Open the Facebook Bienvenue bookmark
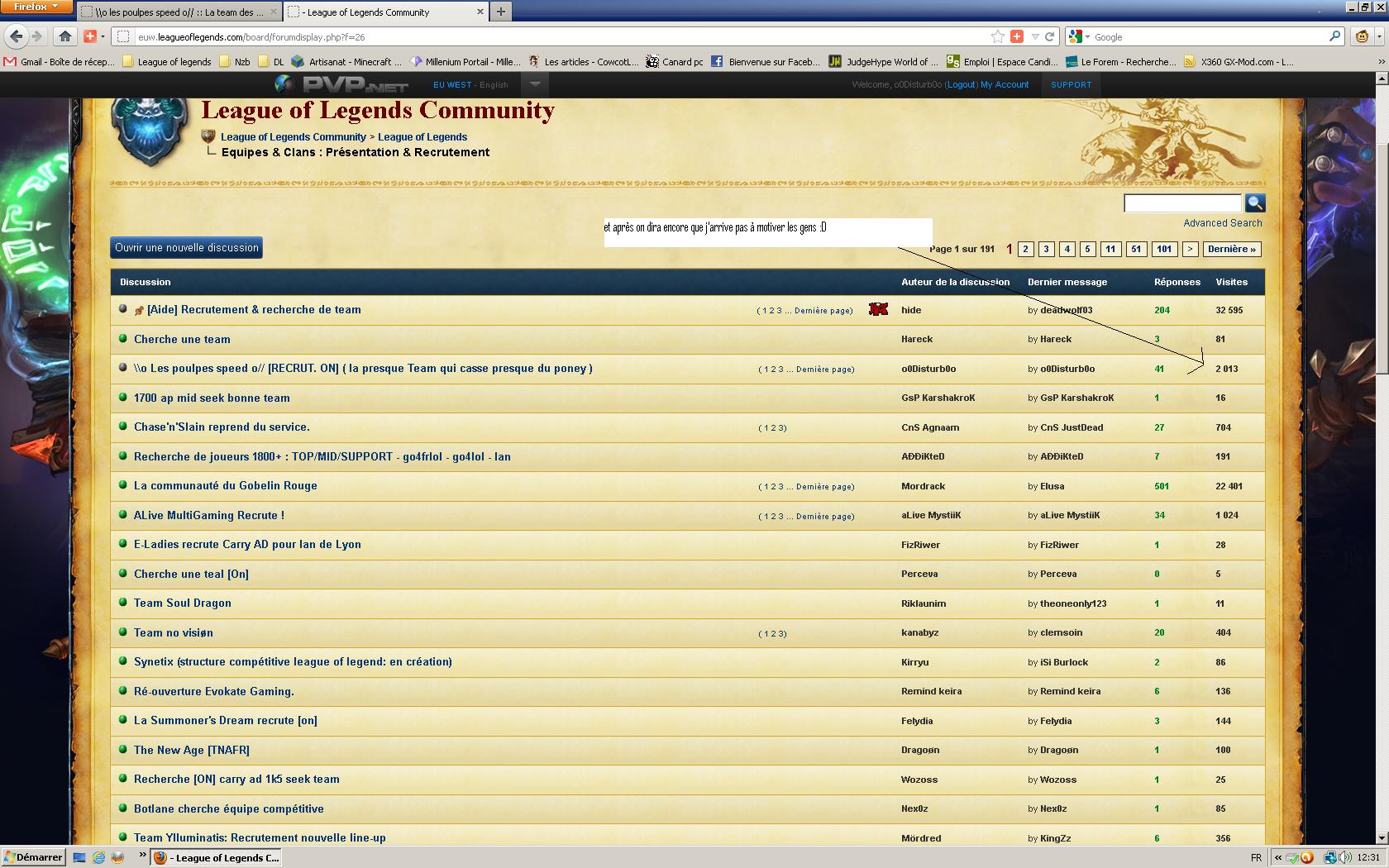1389x868 pixels. pos(766,61)
